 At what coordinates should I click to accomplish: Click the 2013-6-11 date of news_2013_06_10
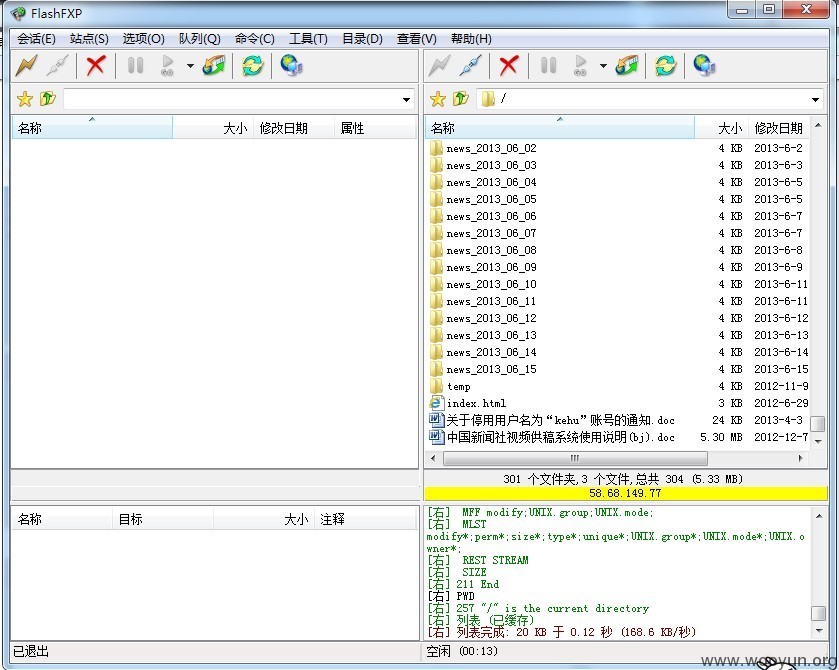pos(781,284)
